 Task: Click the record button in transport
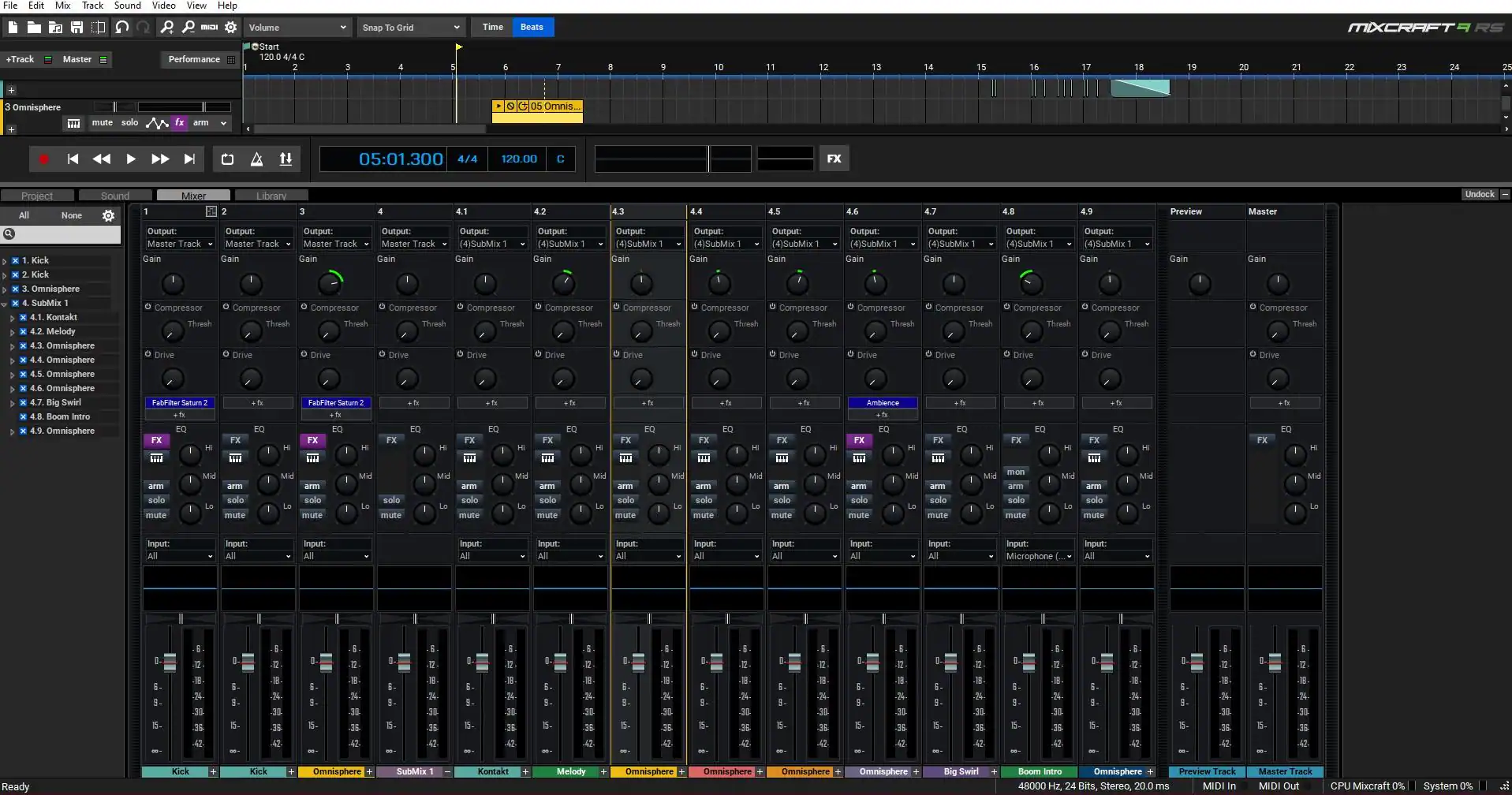(x=44, y=159)
